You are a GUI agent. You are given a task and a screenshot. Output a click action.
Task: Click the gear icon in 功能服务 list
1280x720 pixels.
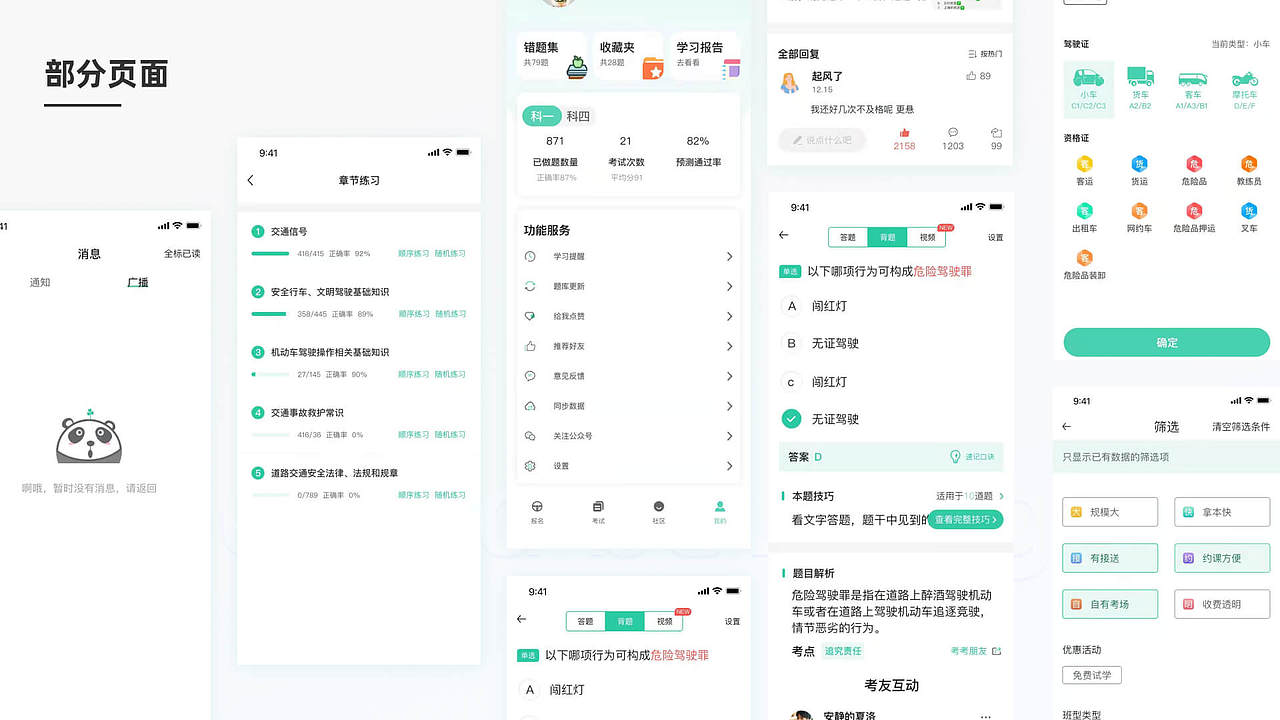point(530,466)
